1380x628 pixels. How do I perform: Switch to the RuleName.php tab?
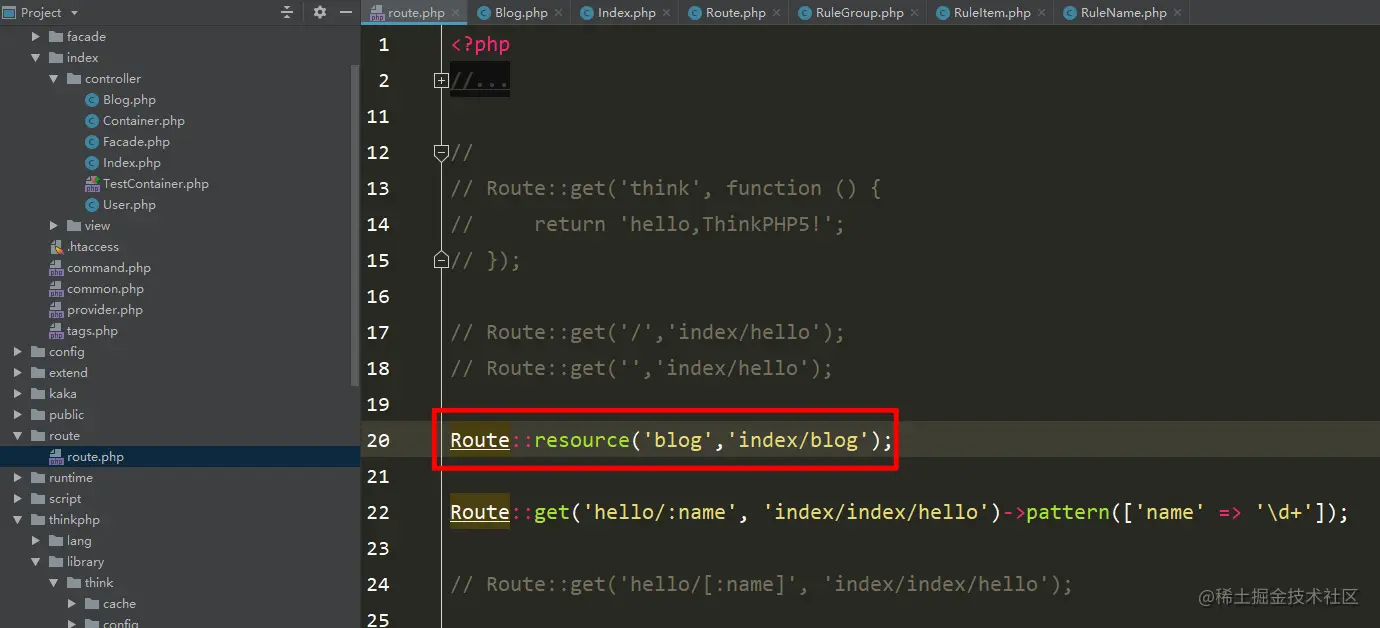tap(1123, 13)
